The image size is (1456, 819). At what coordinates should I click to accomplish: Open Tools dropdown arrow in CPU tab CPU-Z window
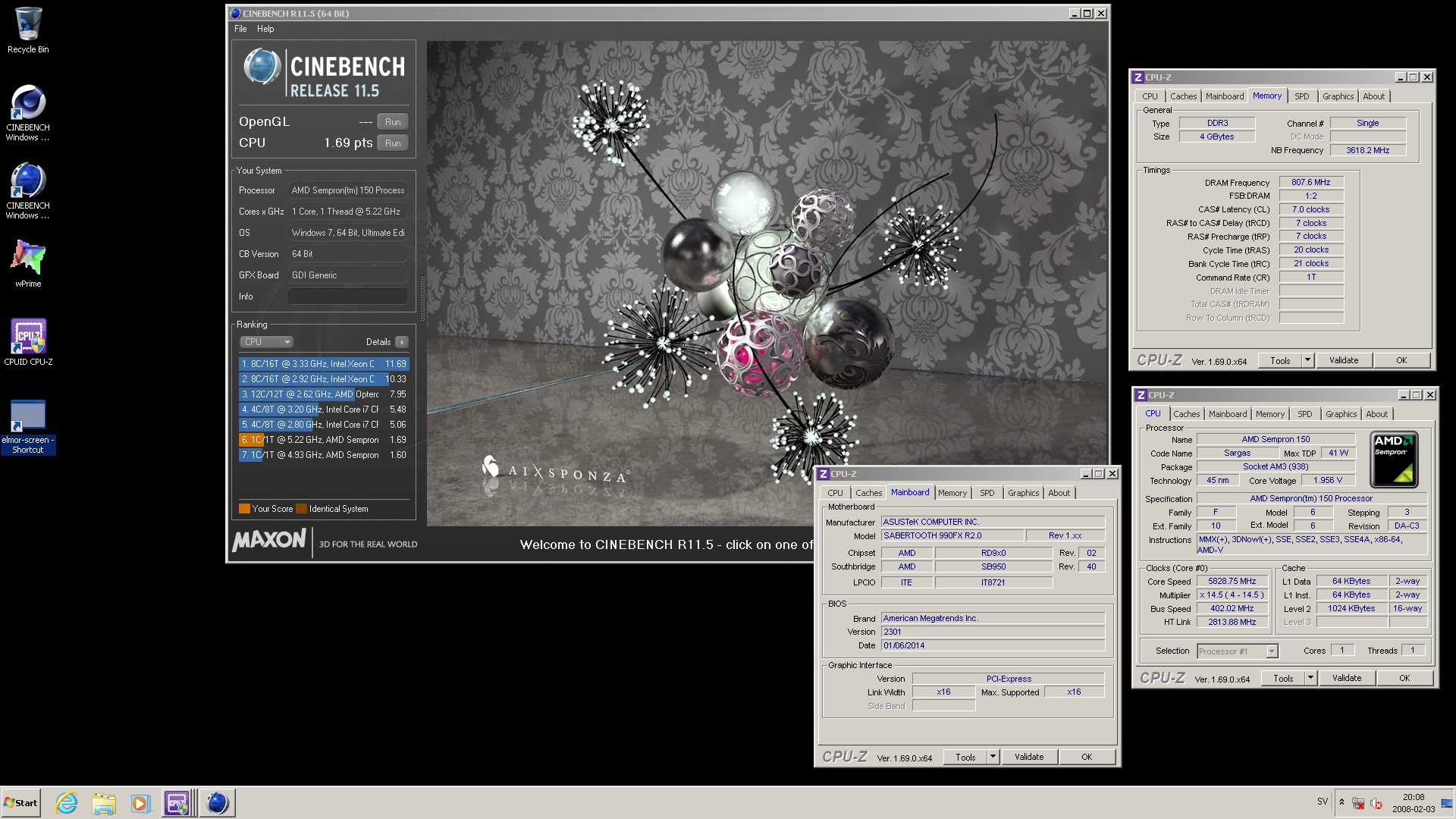(x=1310, y=678)
